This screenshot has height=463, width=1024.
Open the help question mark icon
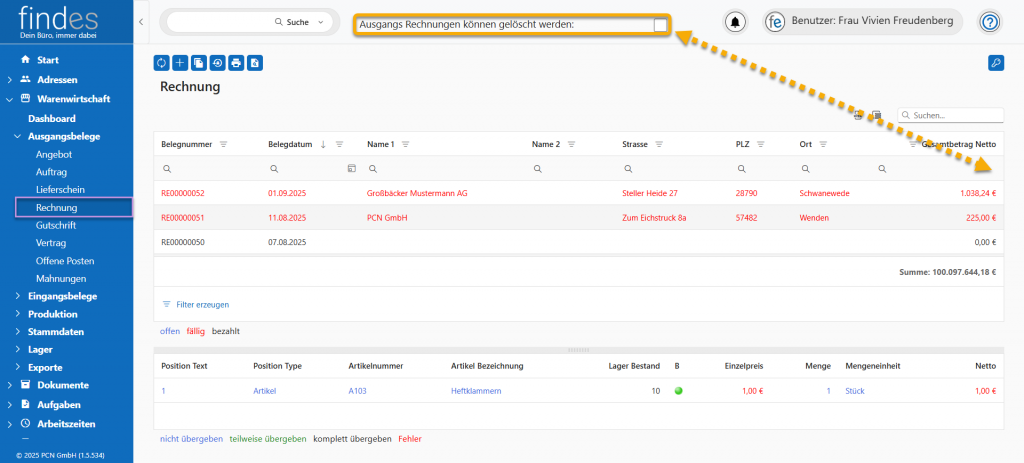pos(989,22)
